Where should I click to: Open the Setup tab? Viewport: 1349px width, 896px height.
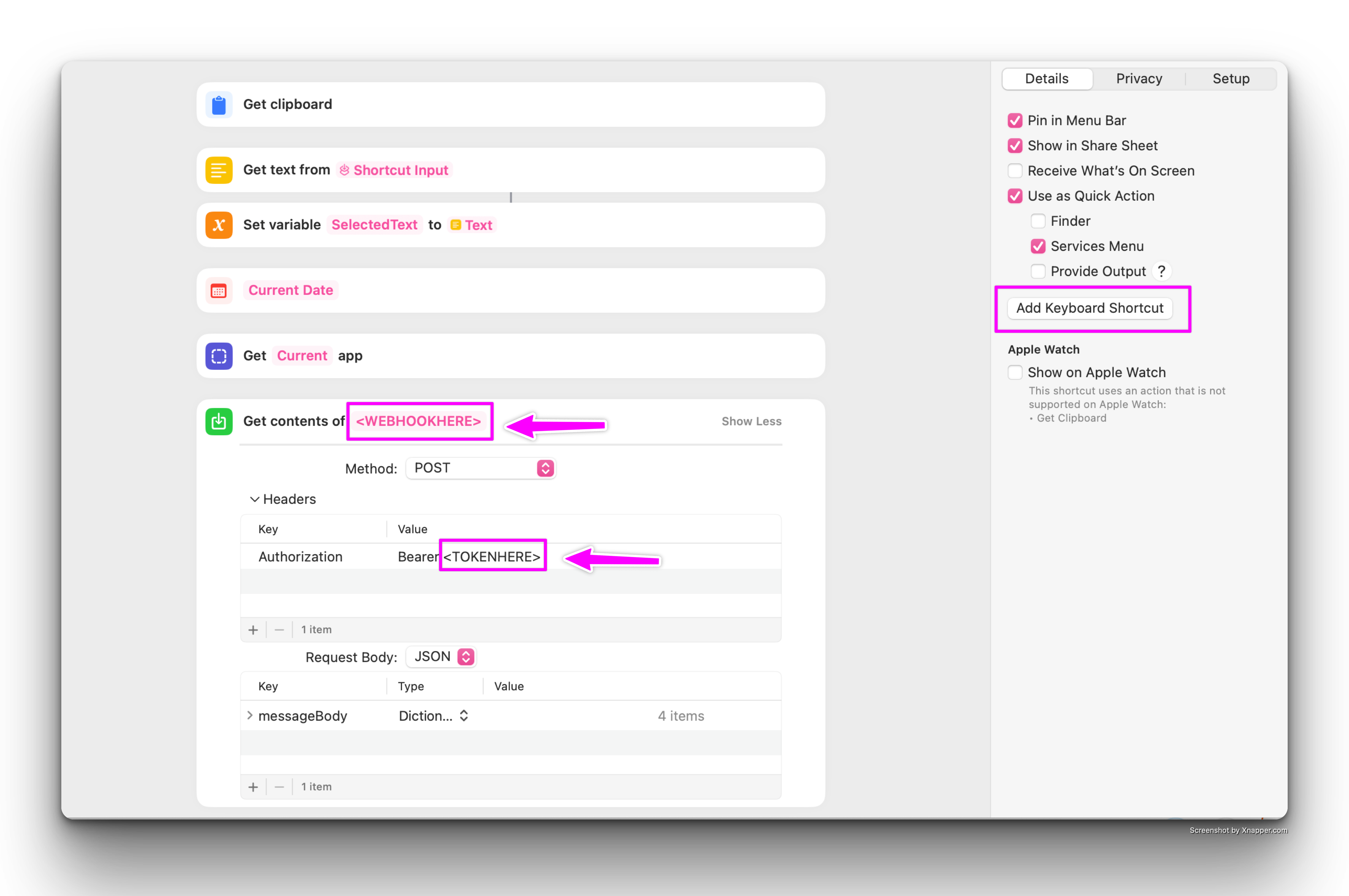pos(1231,79)
